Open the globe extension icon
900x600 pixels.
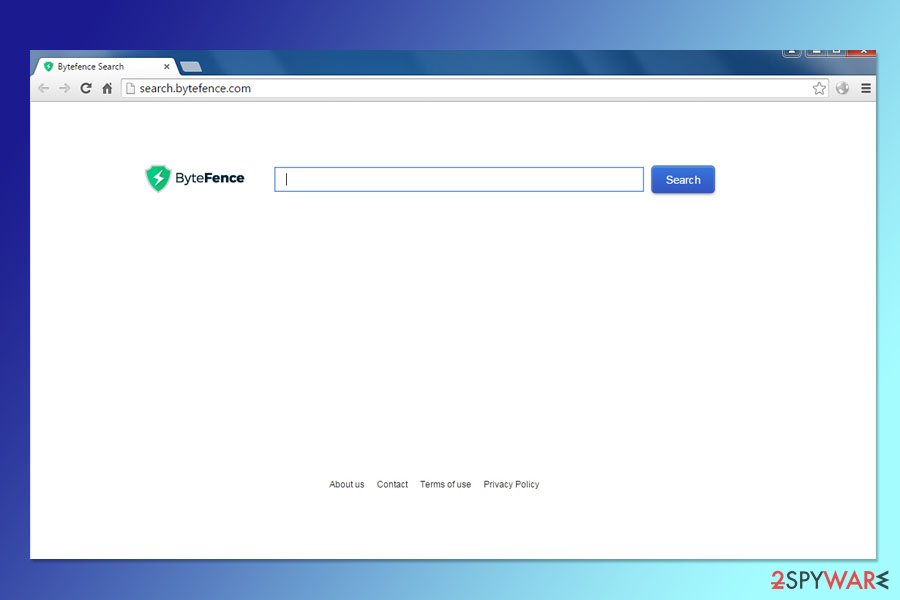tap(842, 88)
